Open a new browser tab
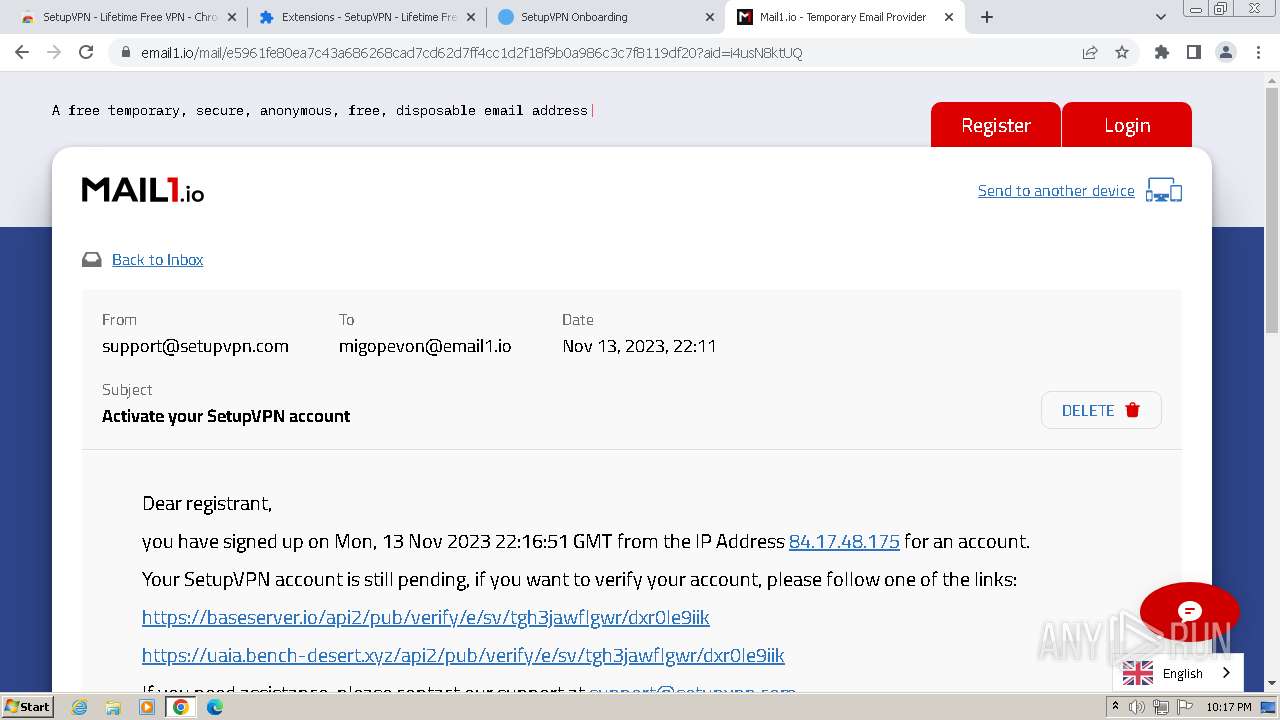Viewport: 1280px width, 720px height. tap(987, 17)
